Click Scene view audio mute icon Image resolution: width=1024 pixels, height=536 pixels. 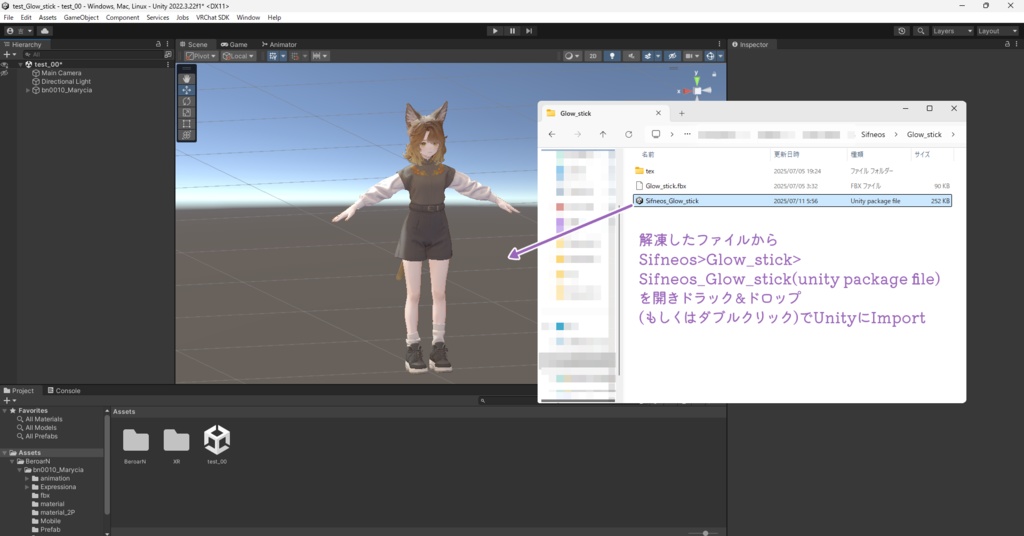pos(631,56)
